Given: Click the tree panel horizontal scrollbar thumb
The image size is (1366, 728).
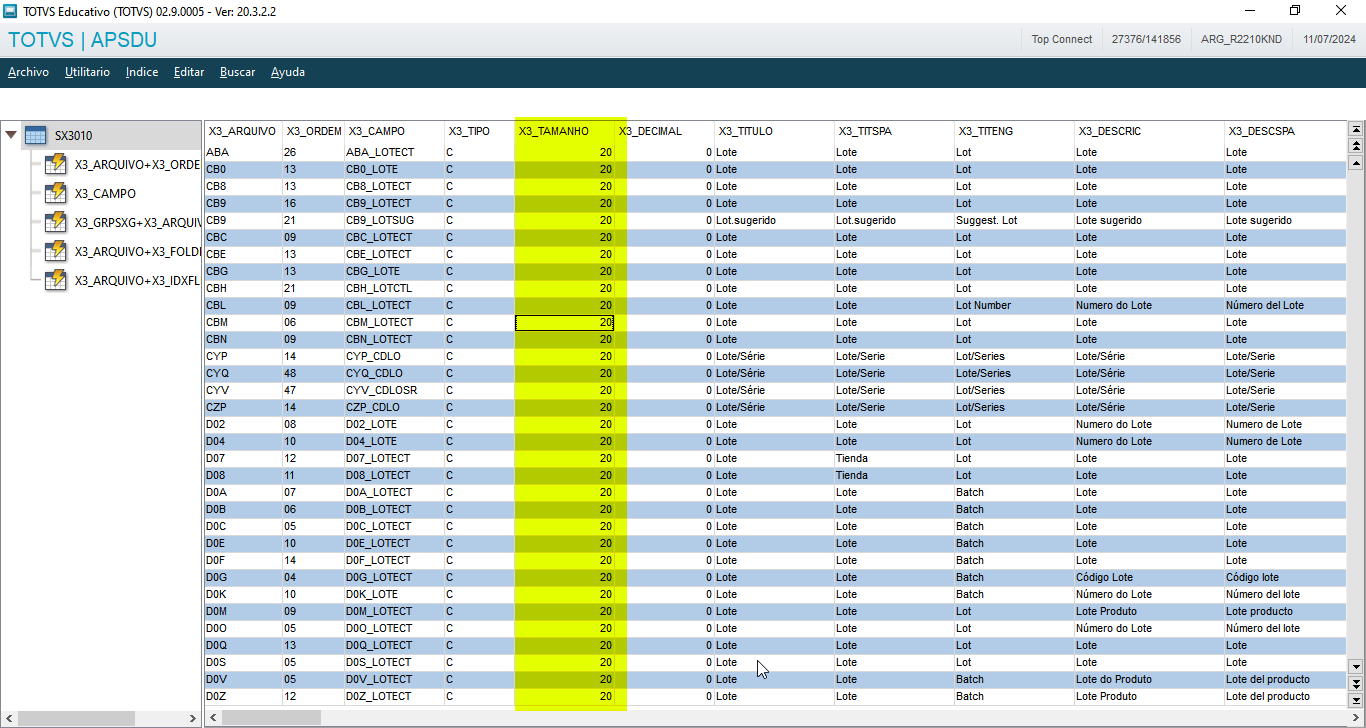Looking at the screenshot, I should click(x=76, y=718).
